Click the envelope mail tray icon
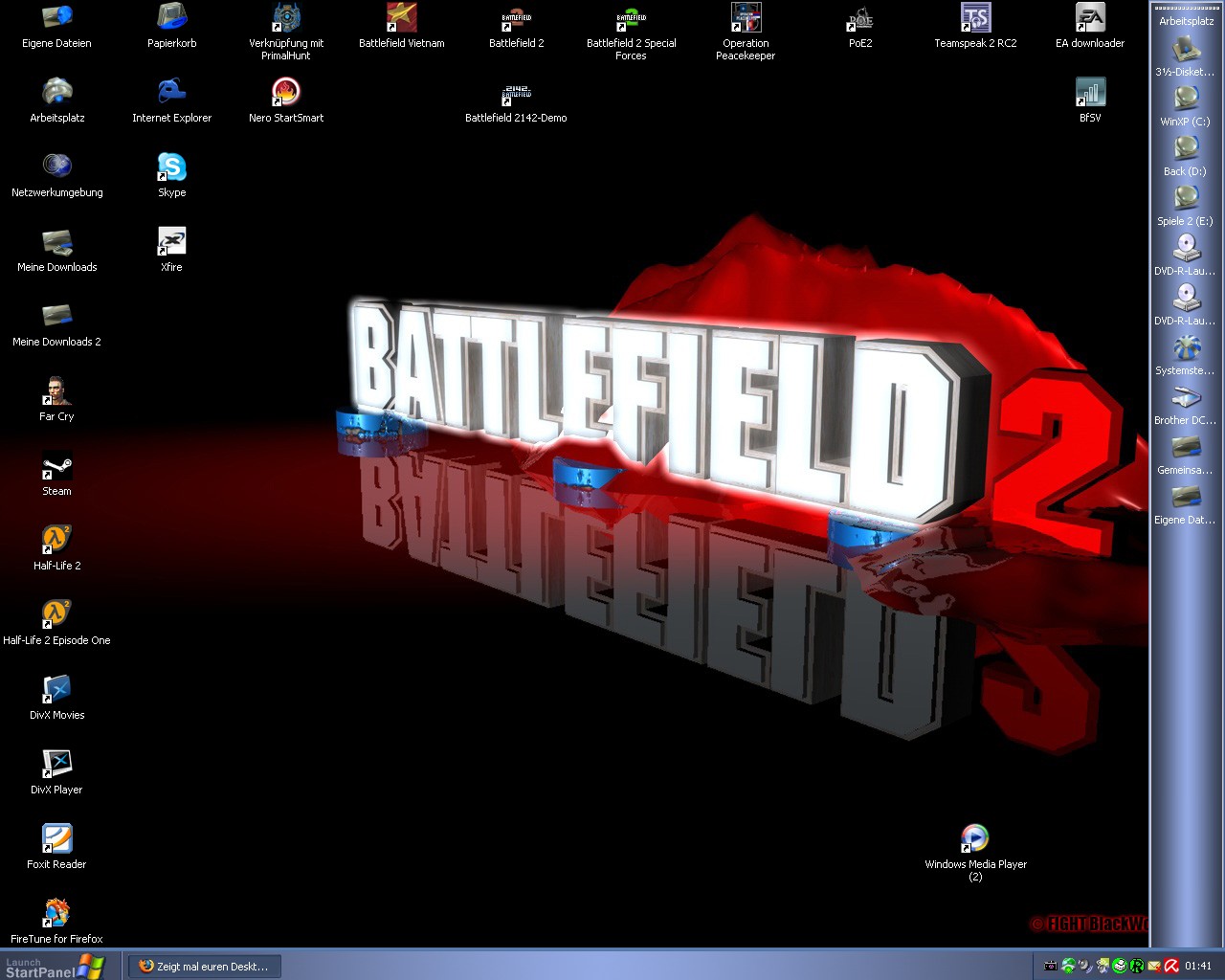This screenshot has height=980, width=1225. (1154, 966)
